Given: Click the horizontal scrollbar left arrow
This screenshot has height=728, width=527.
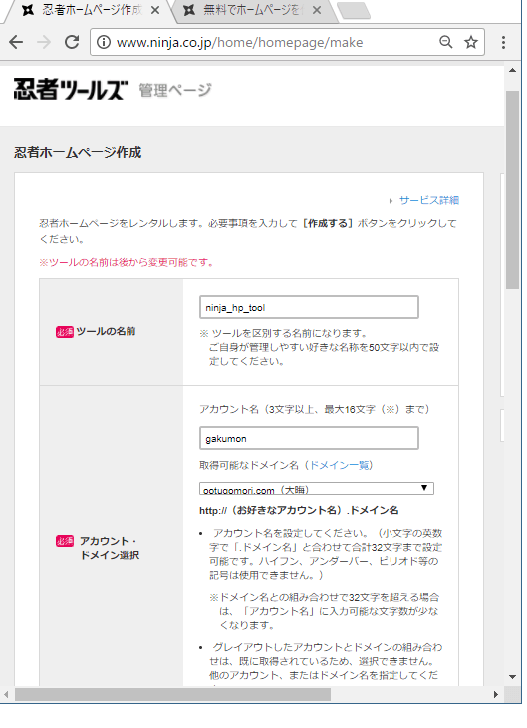Looking at the screenshot, I should (x=6, y=695).
